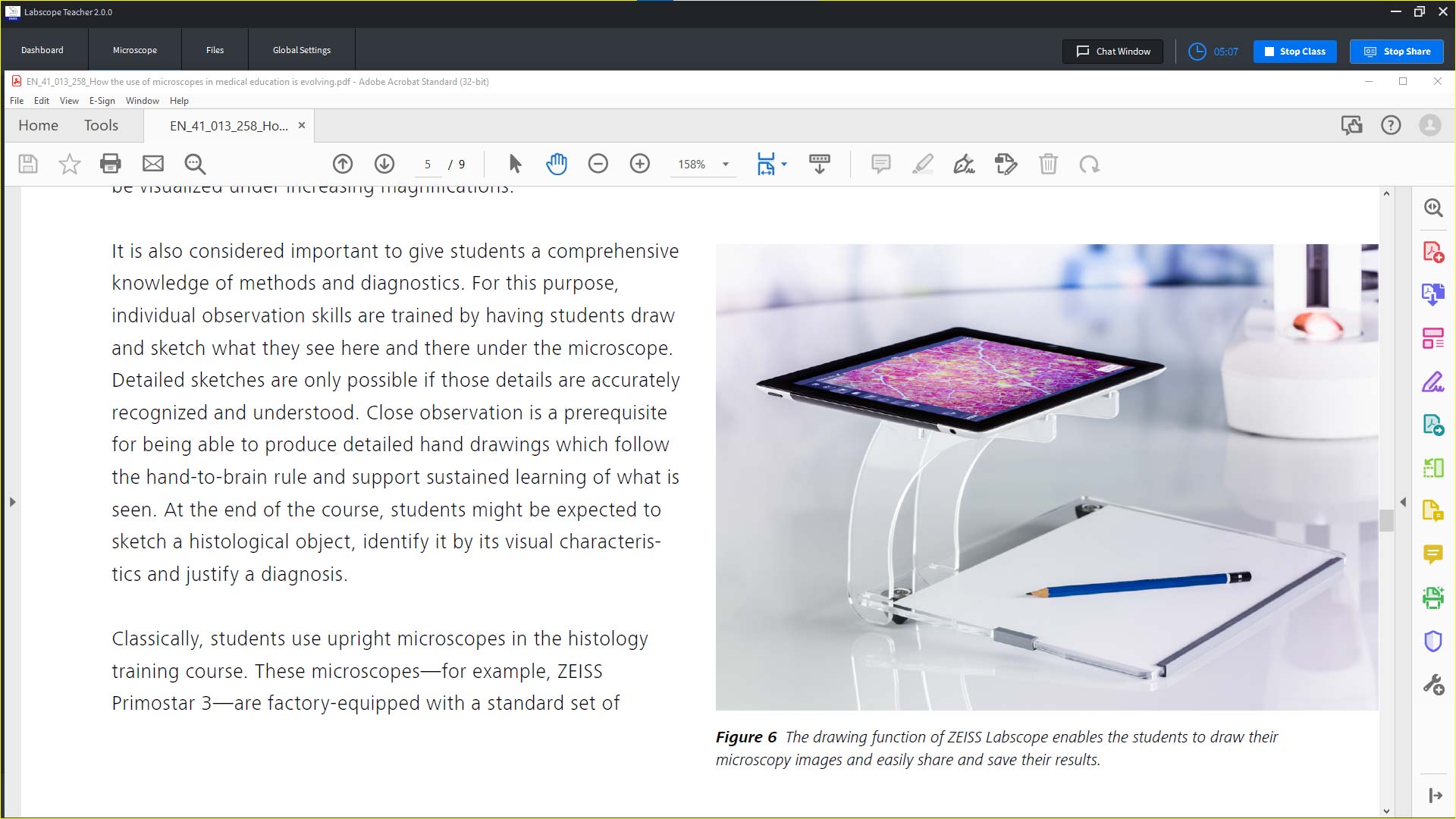Select the Erase annotation tool
1456x819 pixels.
[1047, 164]
